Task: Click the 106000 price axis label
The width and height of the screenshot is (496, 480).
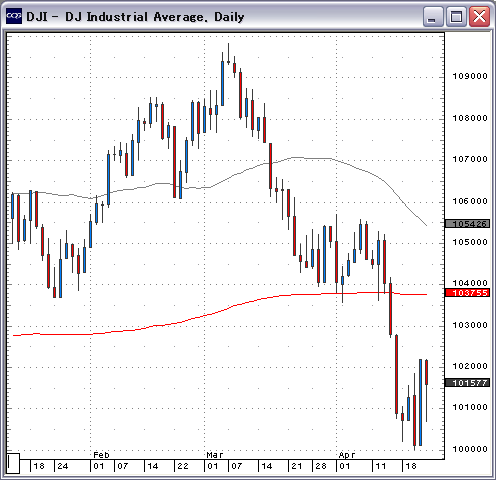Action: [470, 201]
